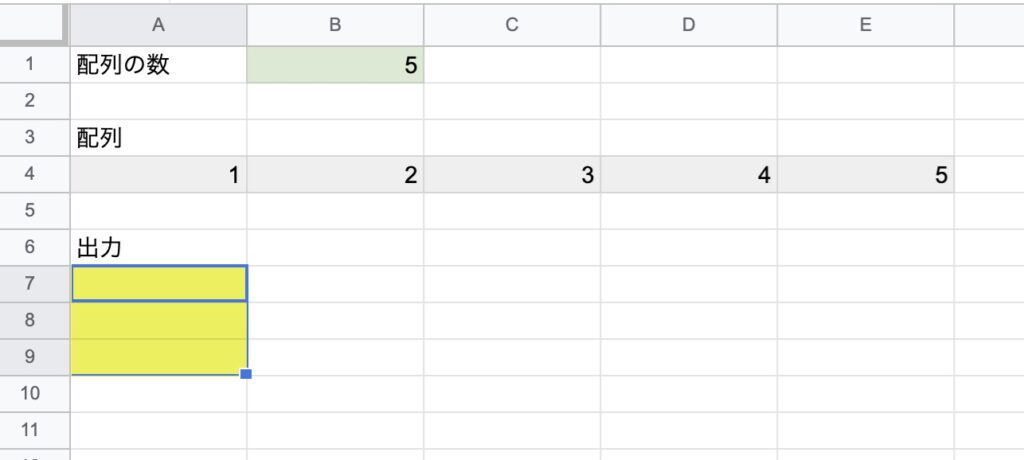Select column A header

click(x=159, y=25)
